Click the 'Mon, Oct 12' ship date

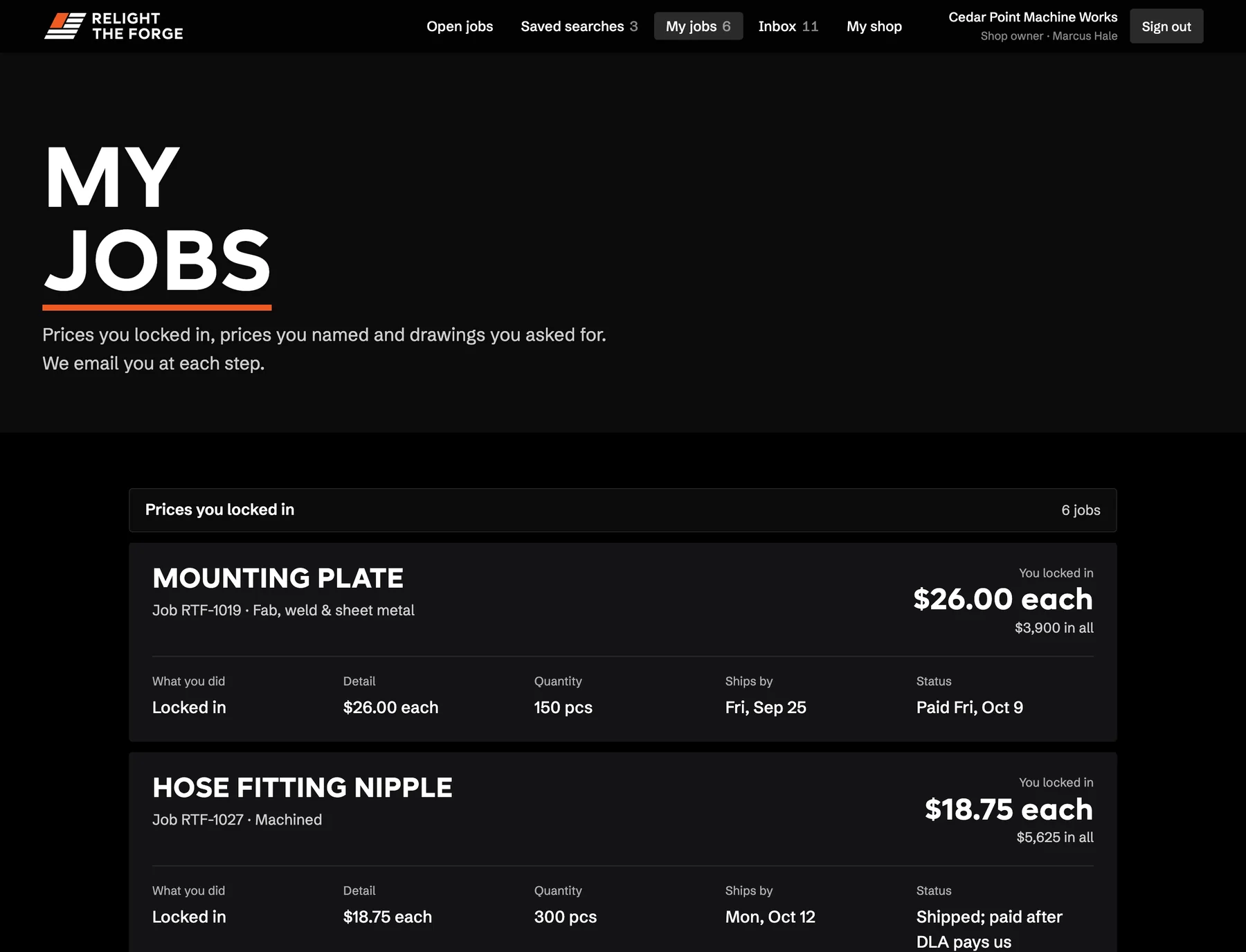(x=770, y=917)
